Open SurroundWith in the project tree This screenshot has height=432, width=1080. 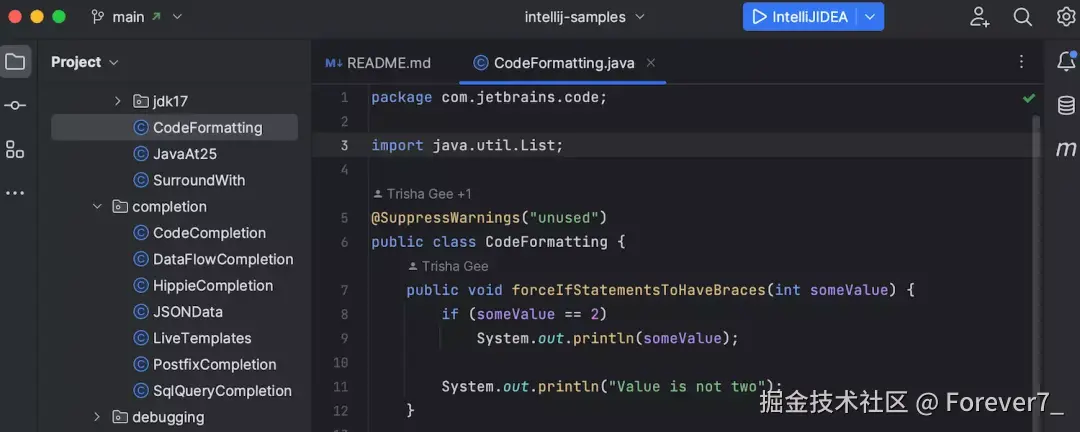click(x=199, y=180)
